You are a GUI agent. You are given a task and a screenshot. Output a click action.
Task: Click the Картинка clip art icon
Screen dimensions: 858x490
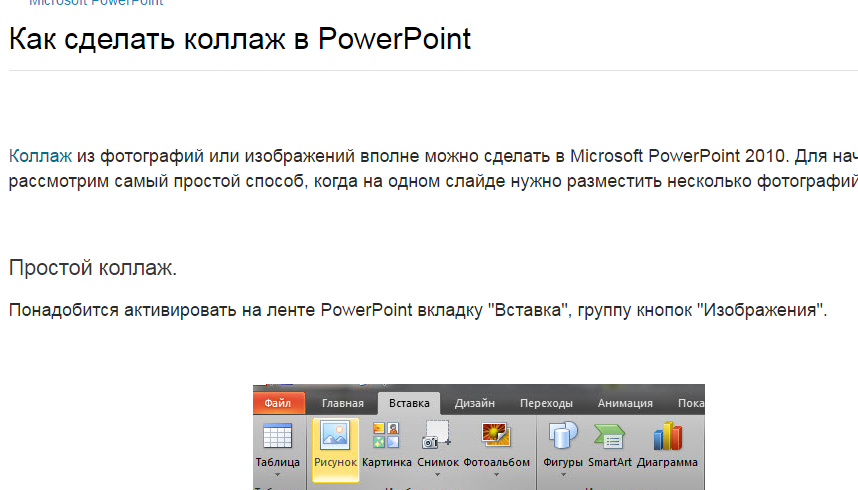386,435
